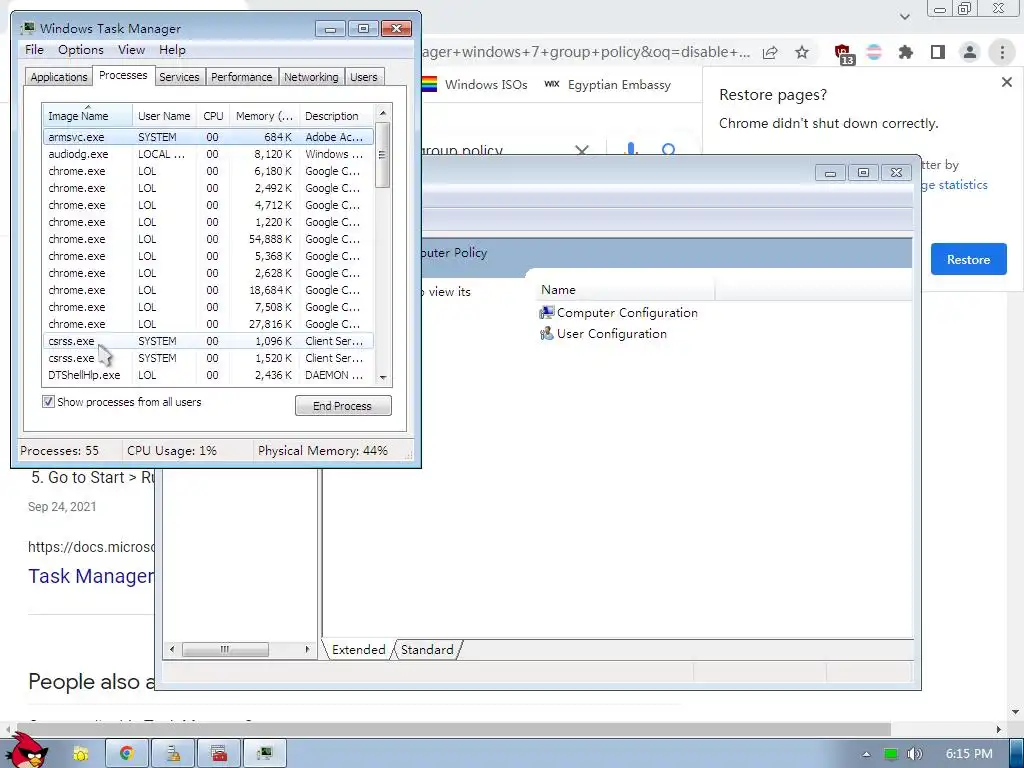Sort Group Policy items by the Name column

click(625, 289)
